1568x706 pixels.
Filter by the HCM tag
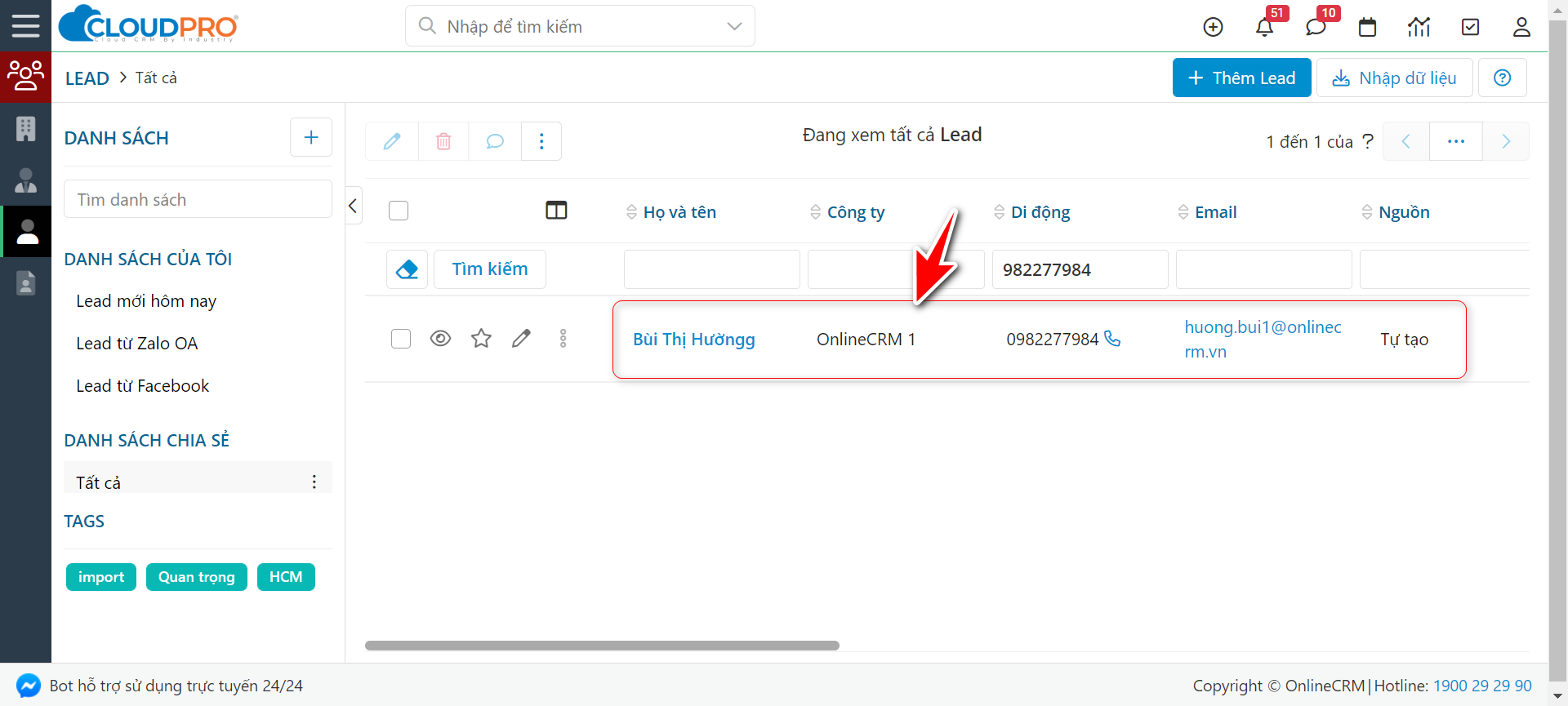point(286,577)
